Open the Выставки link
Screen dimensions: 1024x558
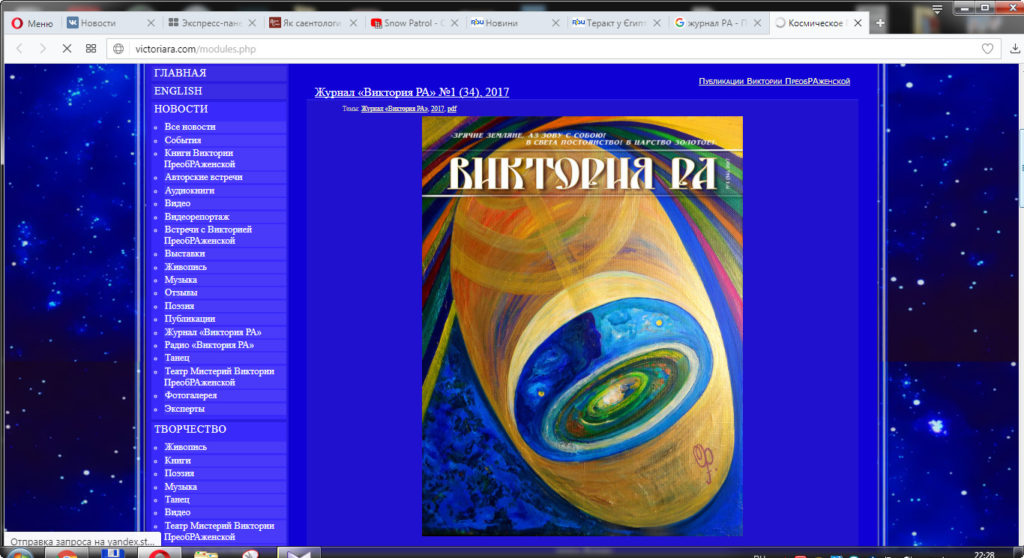click(x=185, y=254)
